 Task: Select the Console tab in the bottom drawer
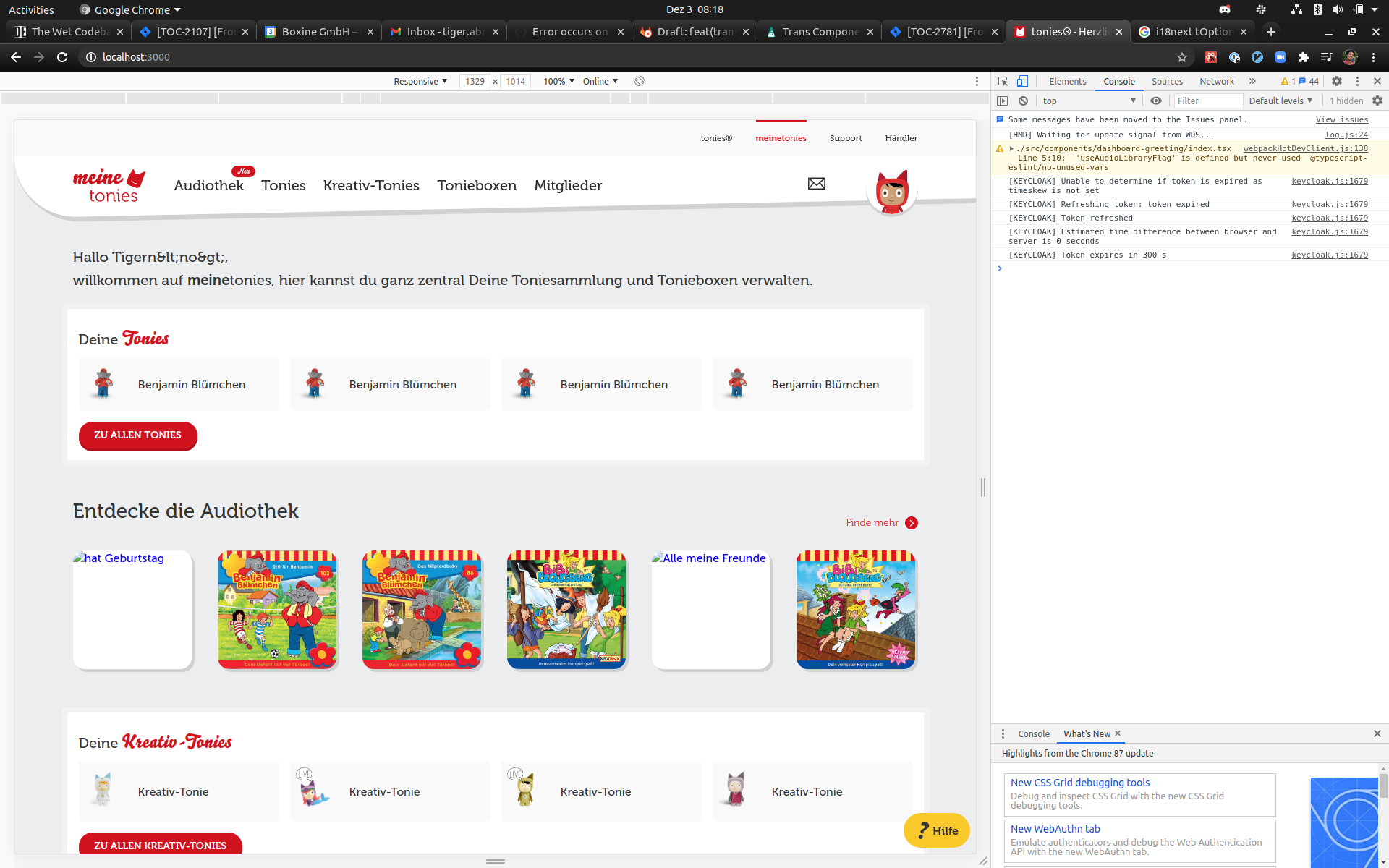[x=1034, y=733]
